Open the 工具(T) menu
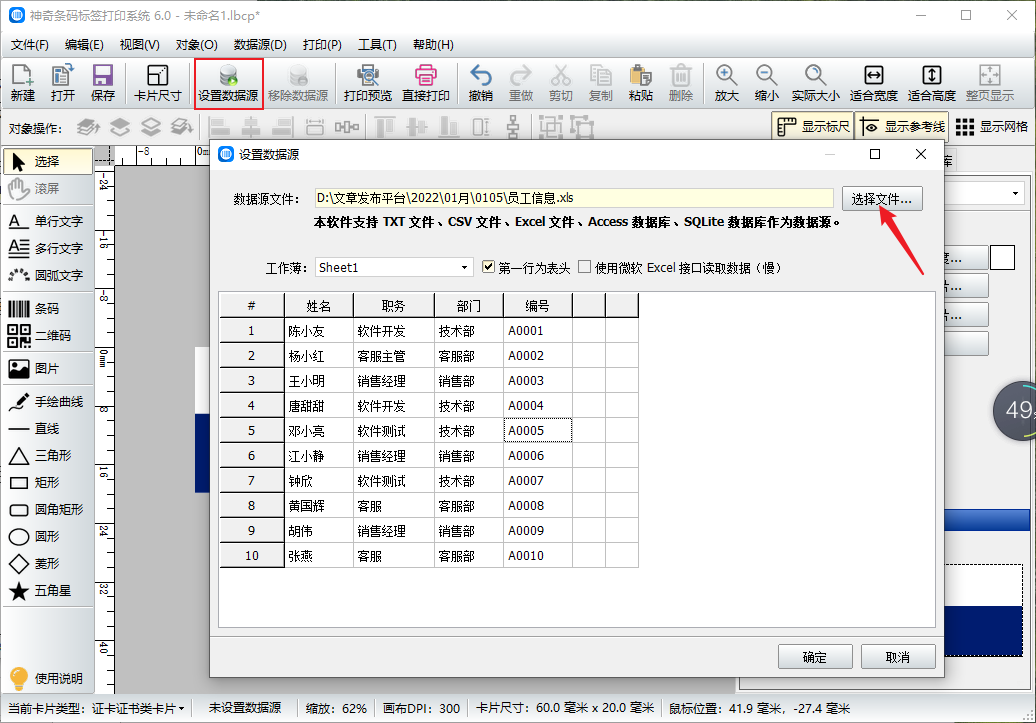Screen dimensions: 1036x723 pyautogui.click(x=377, y=45)
